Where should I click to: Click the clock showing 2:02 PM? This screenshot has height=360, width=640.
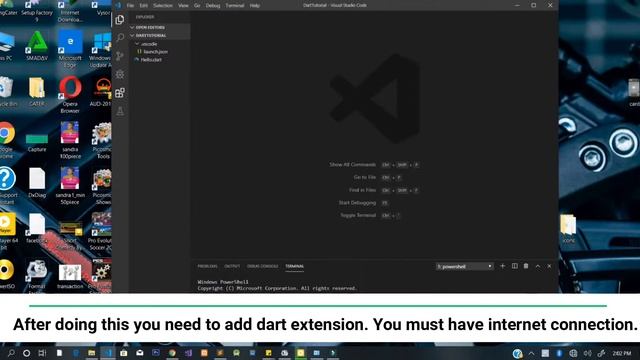point(622,353)
